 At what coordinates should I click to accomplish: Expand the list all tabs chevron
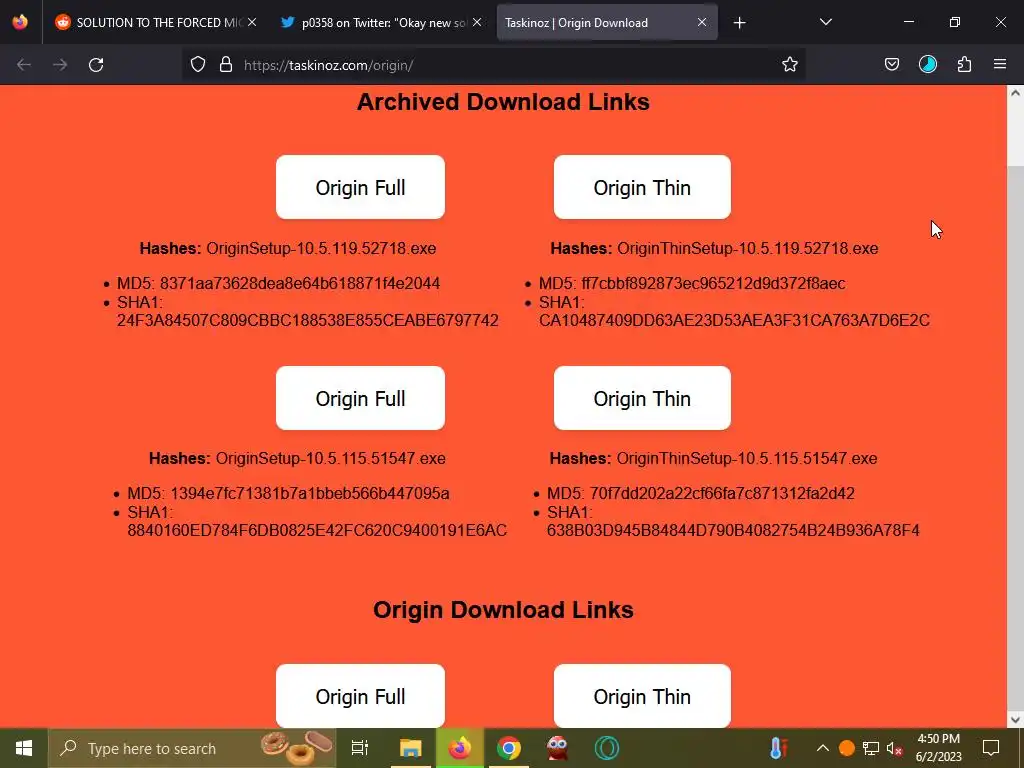click(825, 22)
